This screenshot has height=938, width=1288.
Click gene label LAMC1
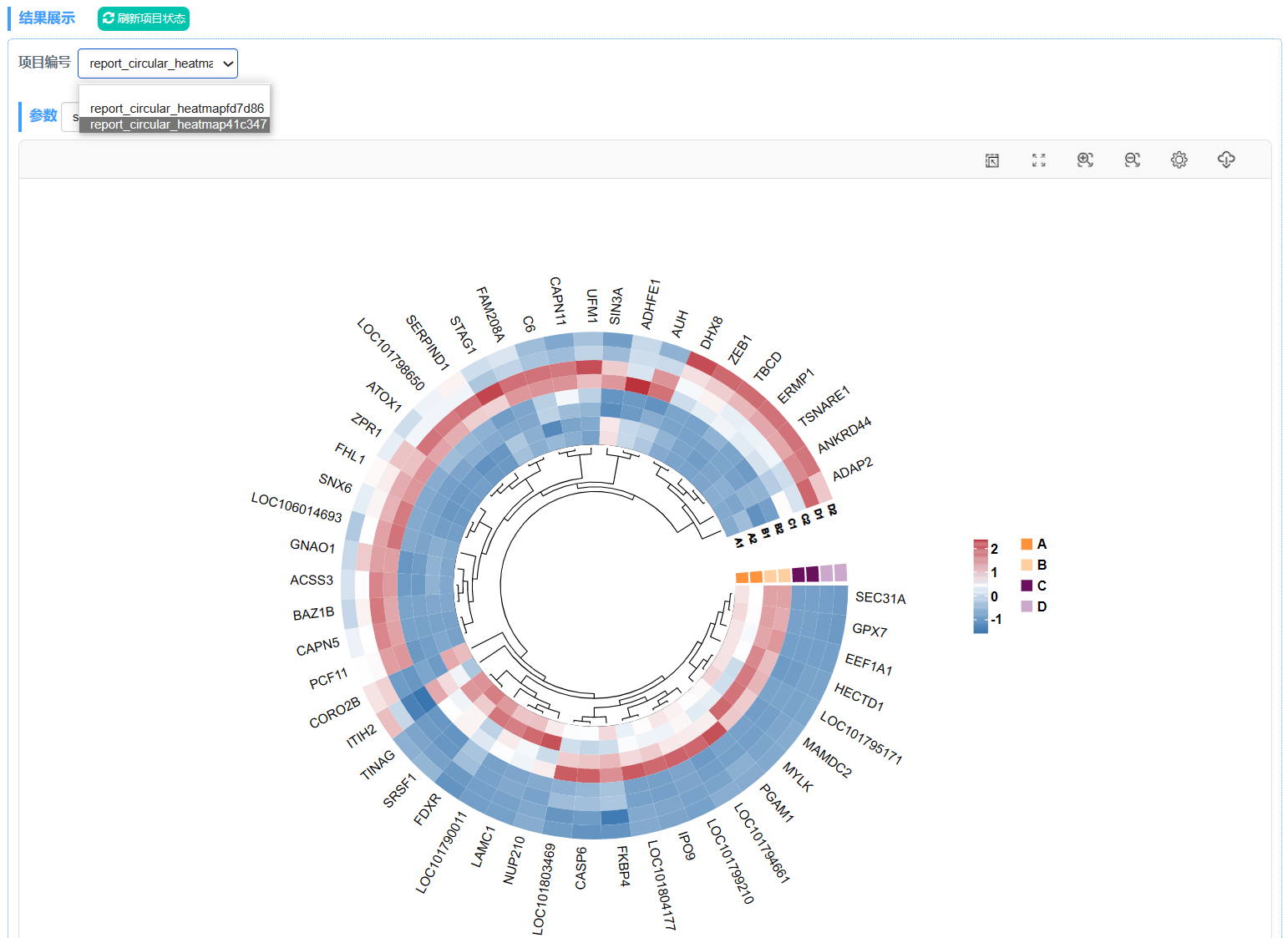click(x=483, y=846)
